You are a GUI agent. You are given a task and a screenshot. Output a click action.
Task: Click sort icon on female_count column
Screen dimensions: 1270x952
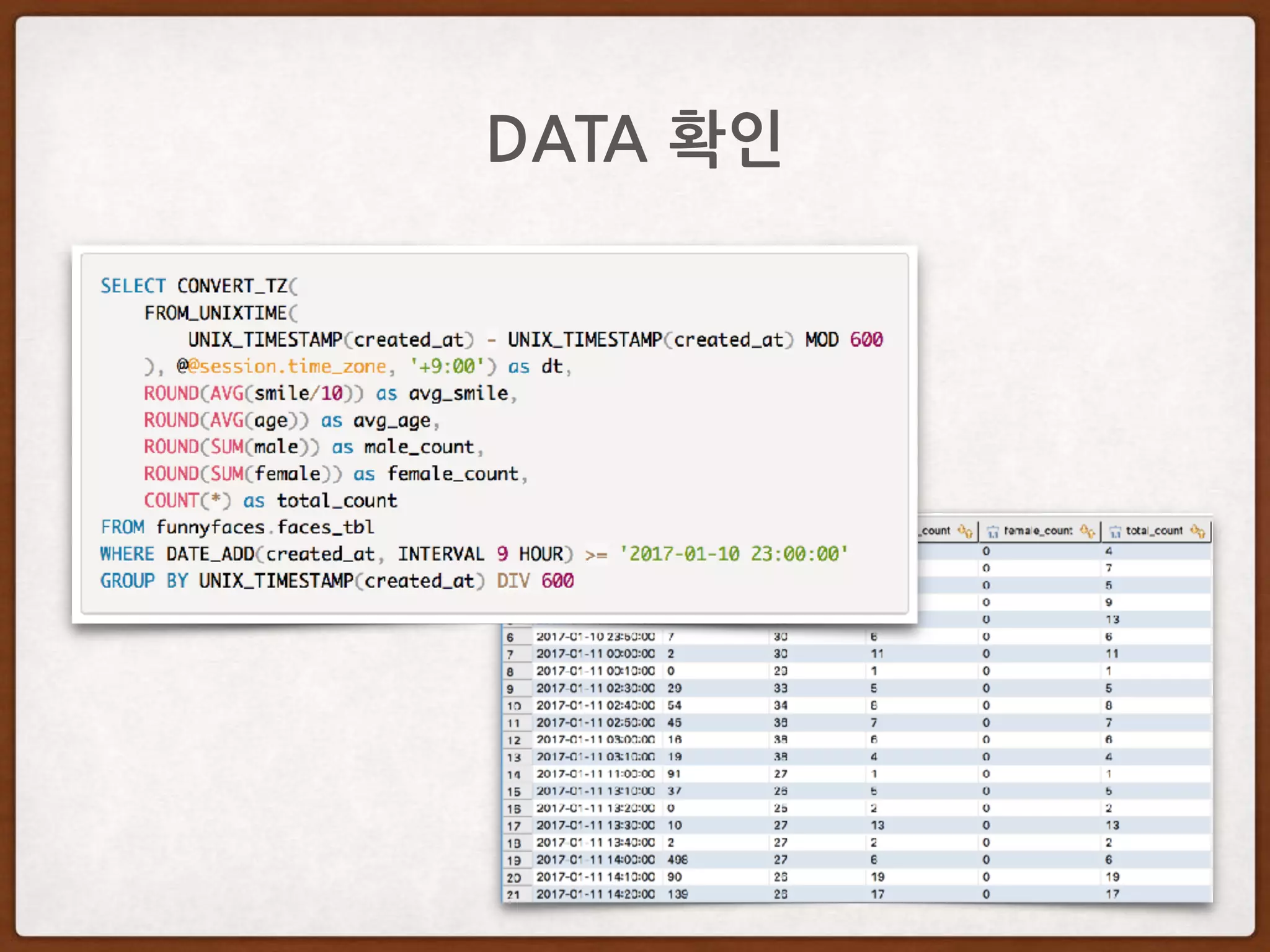point(1086,531)
